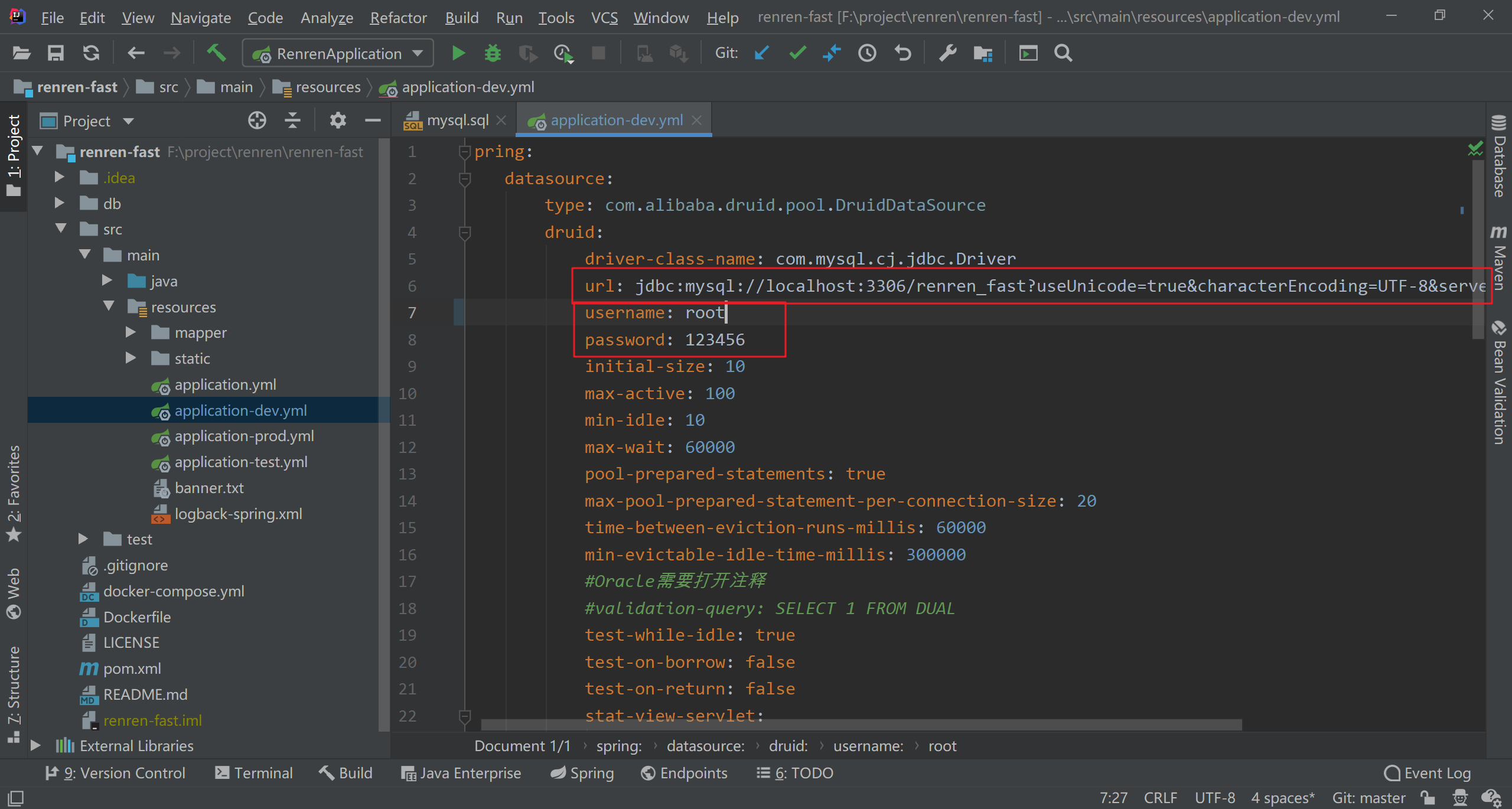
Task: Start debugging with the bug icon
Action: click(x=493, y=54)
